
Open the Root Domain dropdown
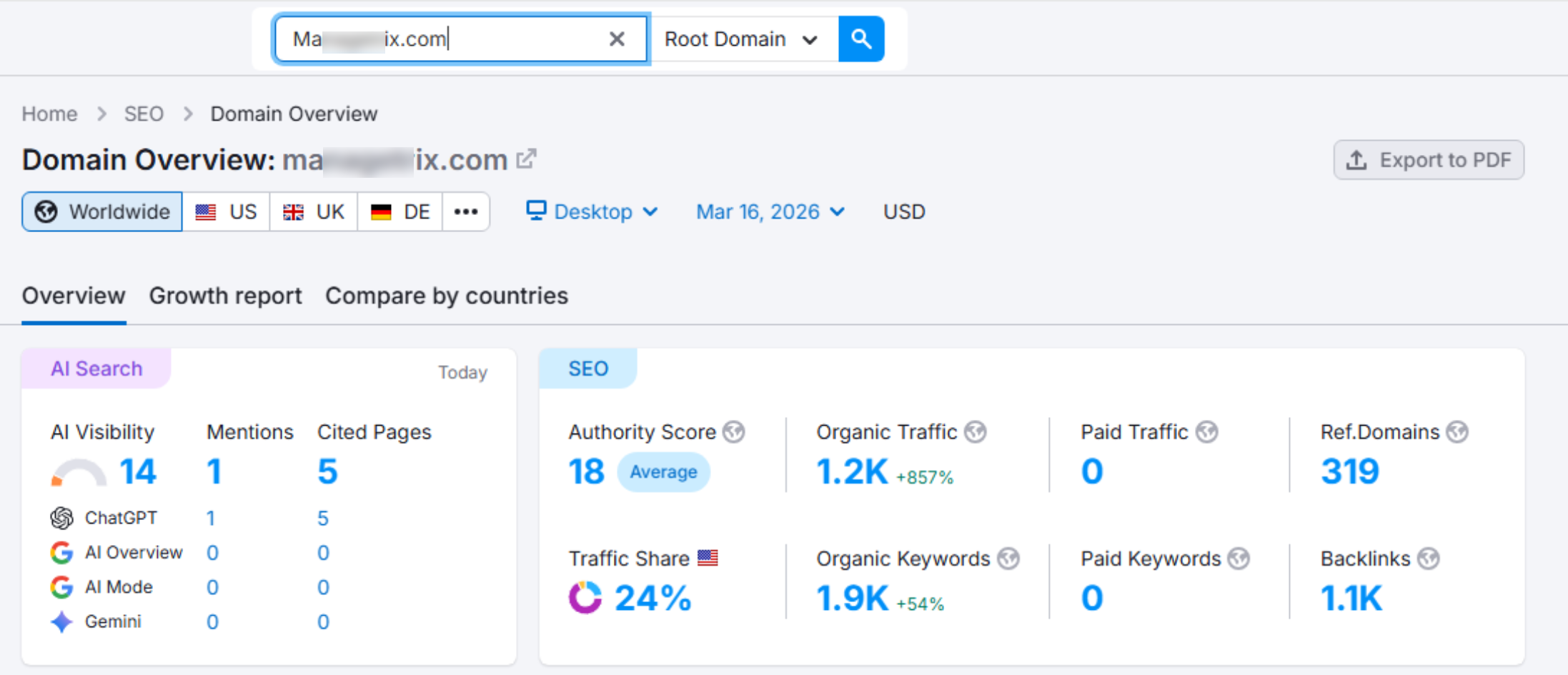coord(741,39)
